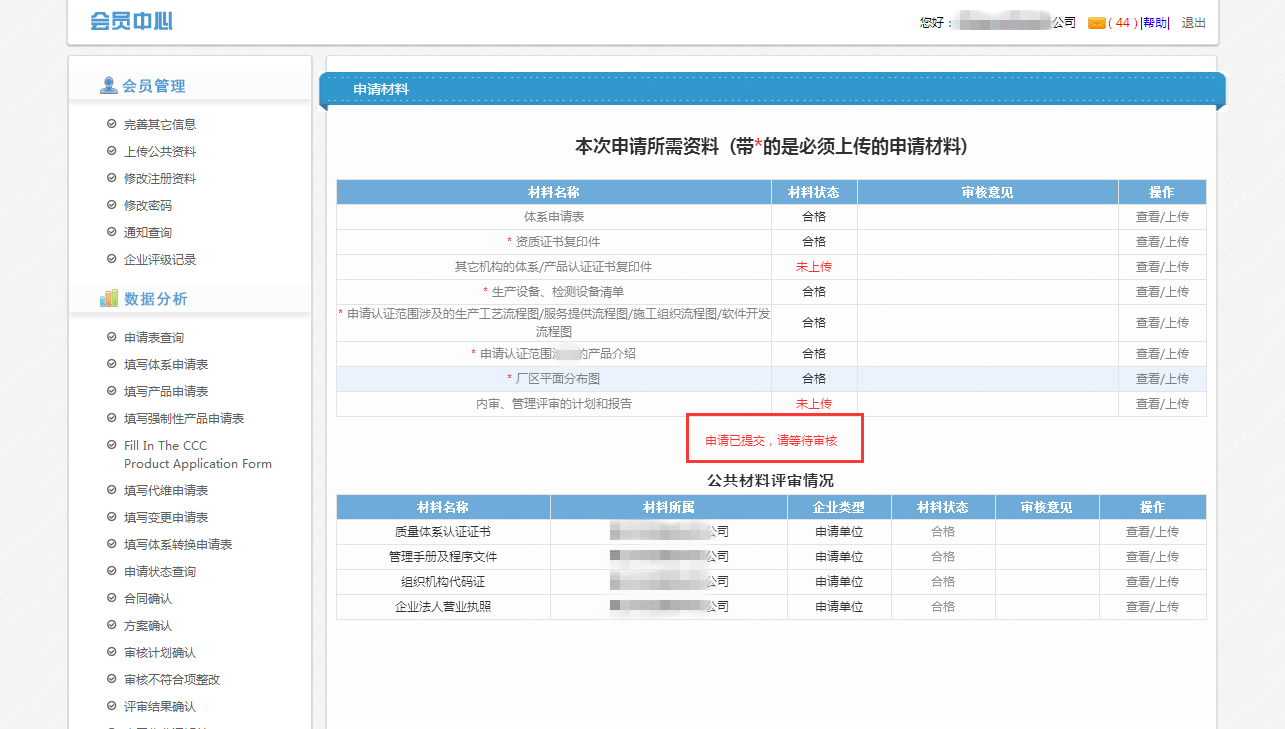
Task: Log out using the 退出 link
Action: click(x=1193, y=23)
